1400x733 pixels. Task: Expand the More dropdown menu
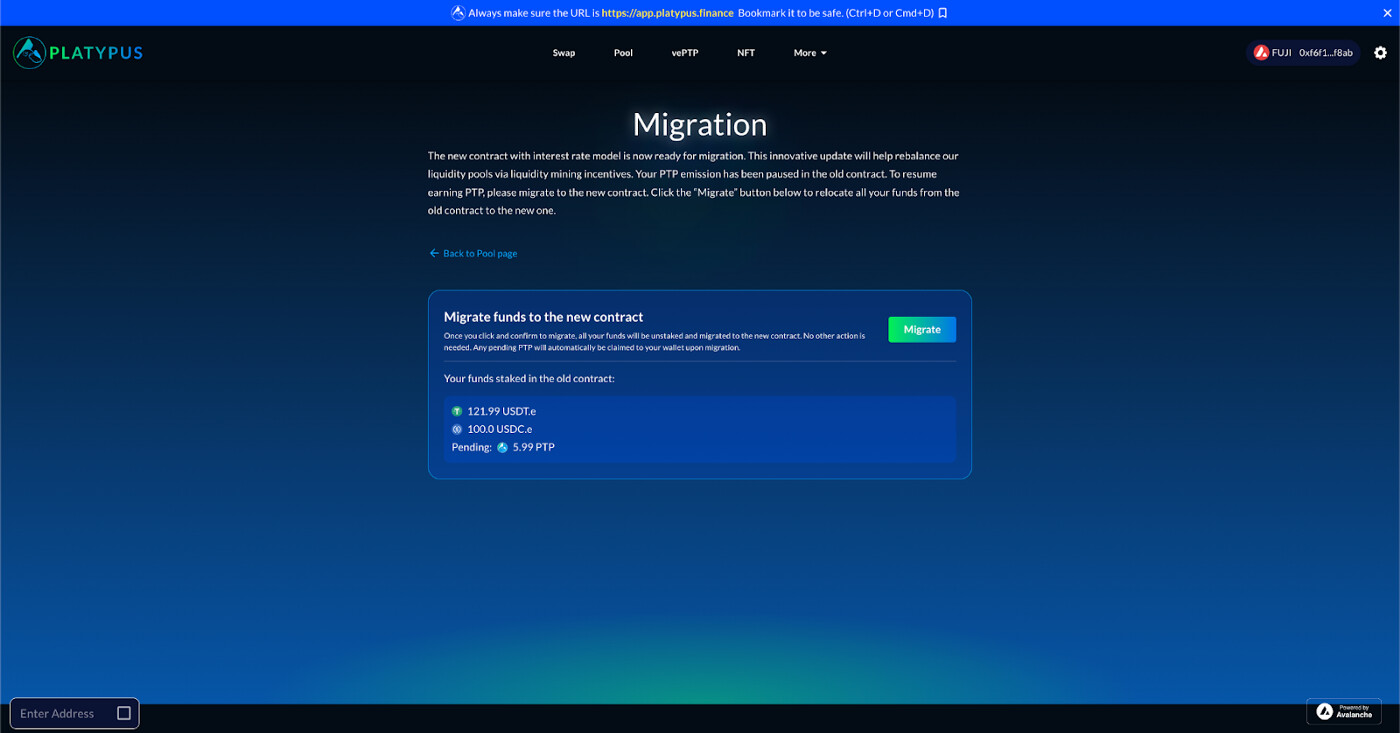(810, 53)
